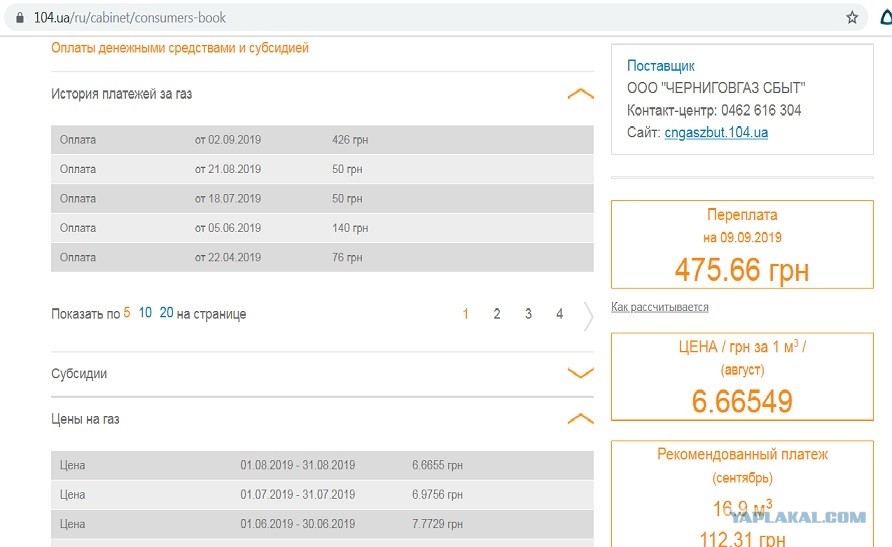Bookmark this page with the star icon
892x547 pixels.
[852, 18]
